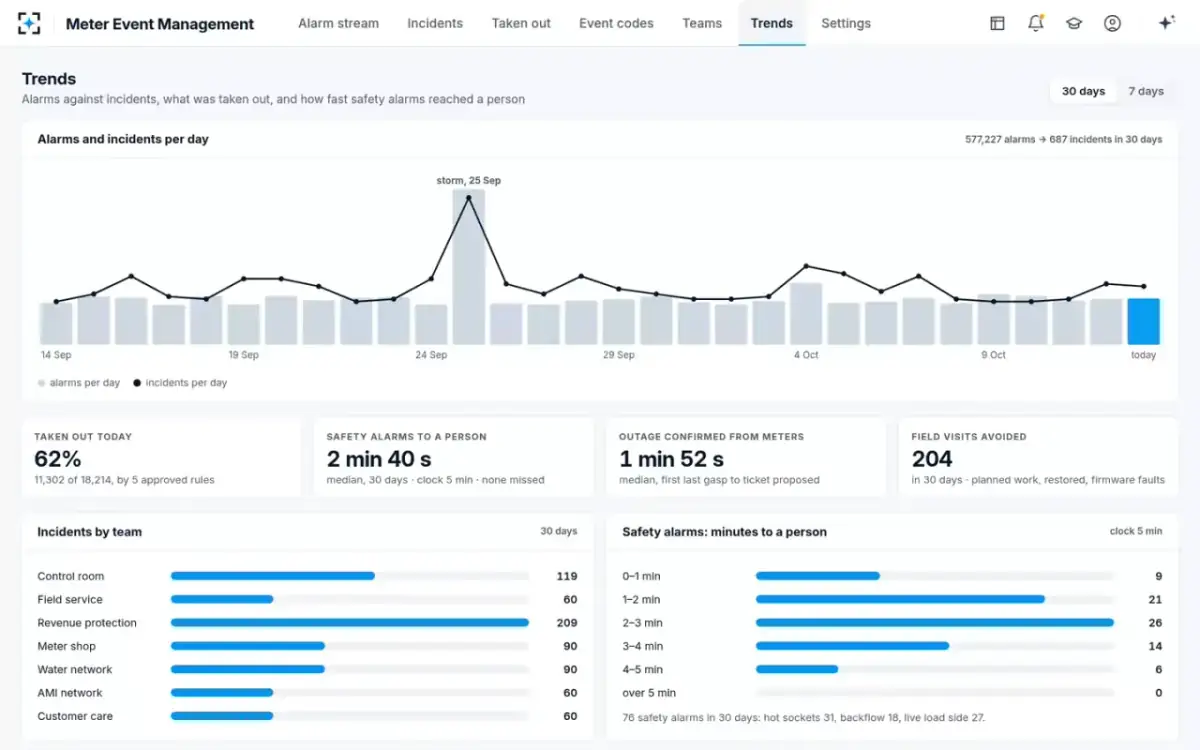This screenshot has width=1200, height=750.
Task: Click the Revenue protection count 209
Action: tap(567, 623)
